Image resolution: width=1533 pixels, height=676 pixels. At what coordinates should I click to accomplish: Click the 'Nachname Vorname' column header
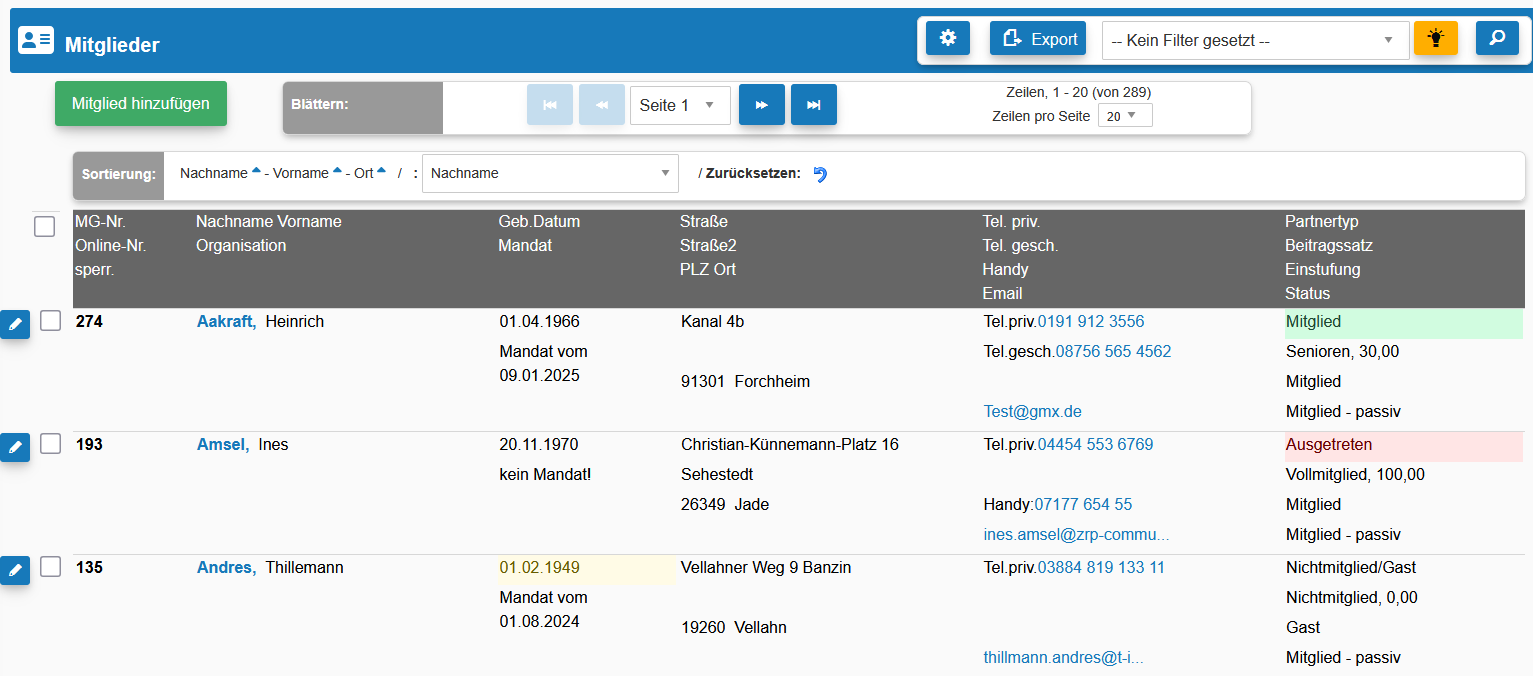click(268, 221)
